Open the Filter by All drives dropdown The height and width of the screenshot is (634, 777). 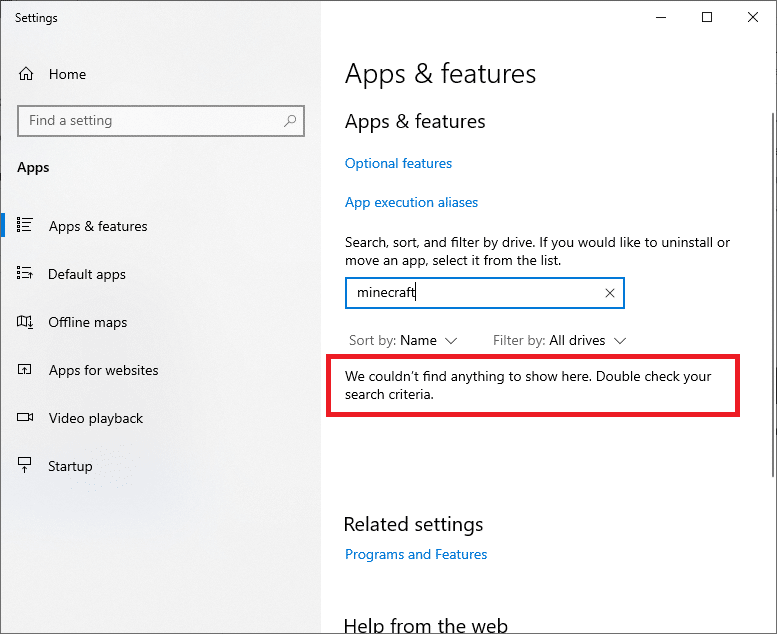pos(560,341)
